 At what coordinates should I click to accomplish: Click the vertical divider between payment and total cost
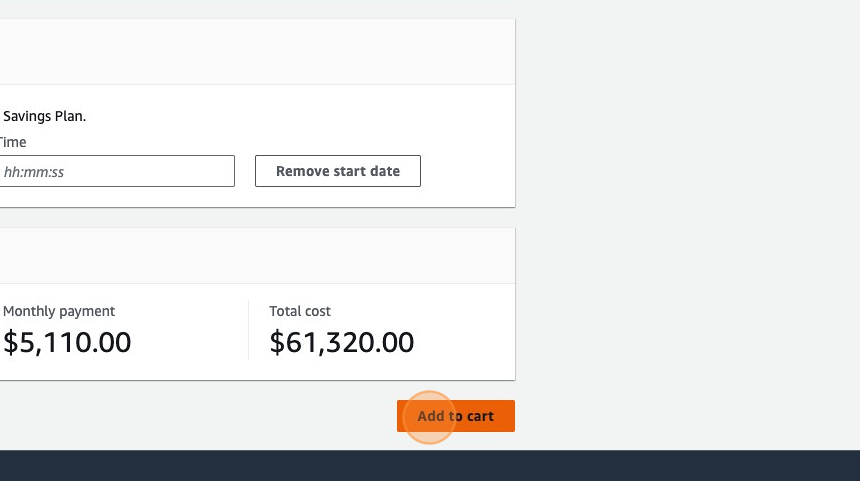pos(248,330)
